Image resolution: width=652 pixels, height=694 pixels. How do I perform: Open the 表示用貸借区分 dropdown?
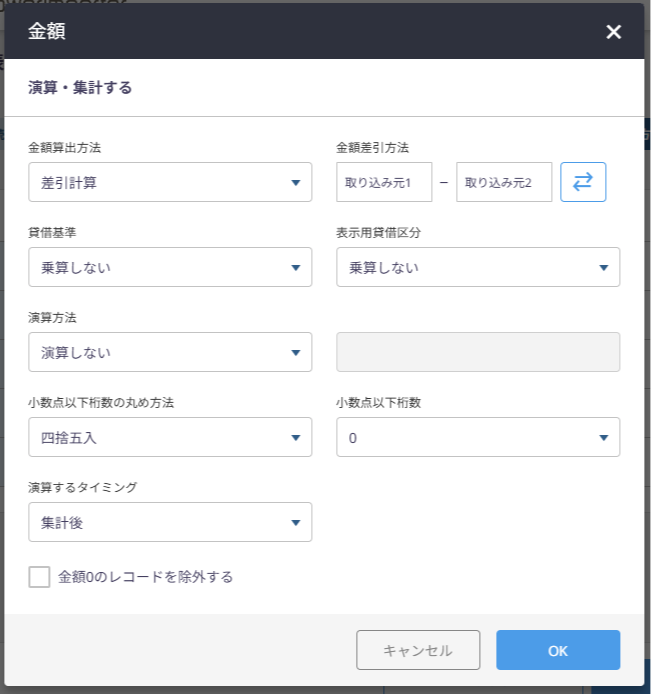coord(478,267)
